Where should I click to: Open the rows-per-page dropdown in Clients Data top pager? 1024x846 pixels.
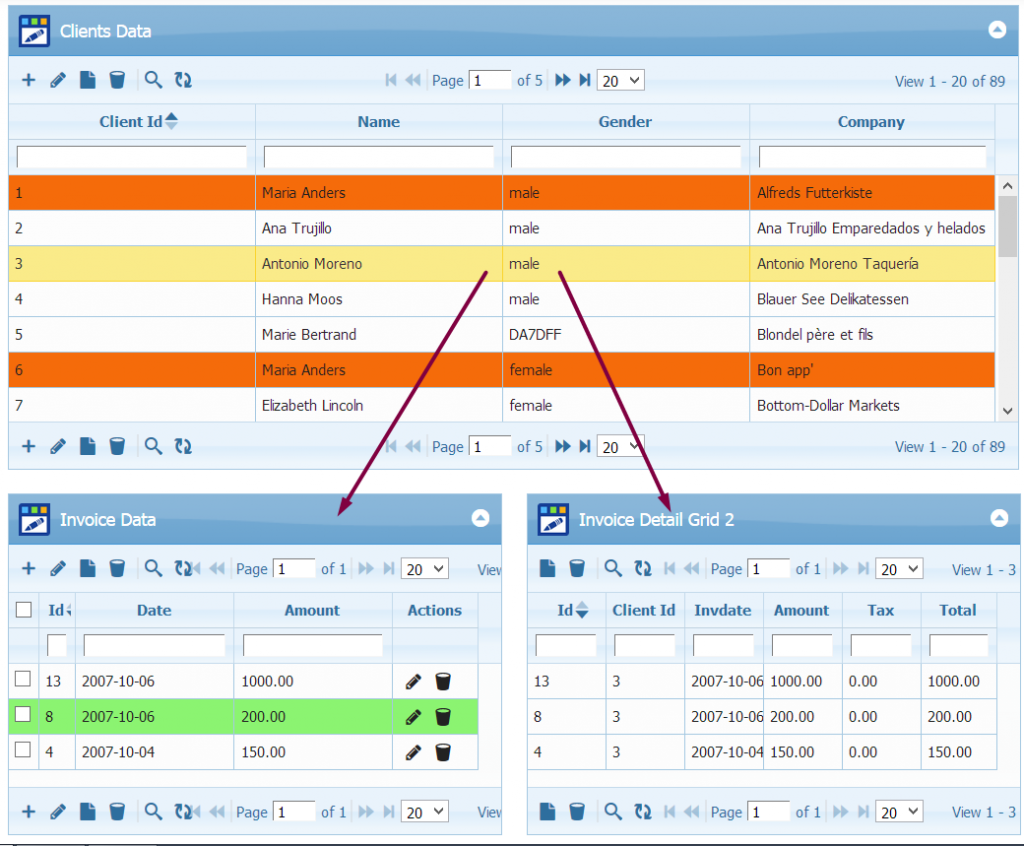tap(620, 81)
